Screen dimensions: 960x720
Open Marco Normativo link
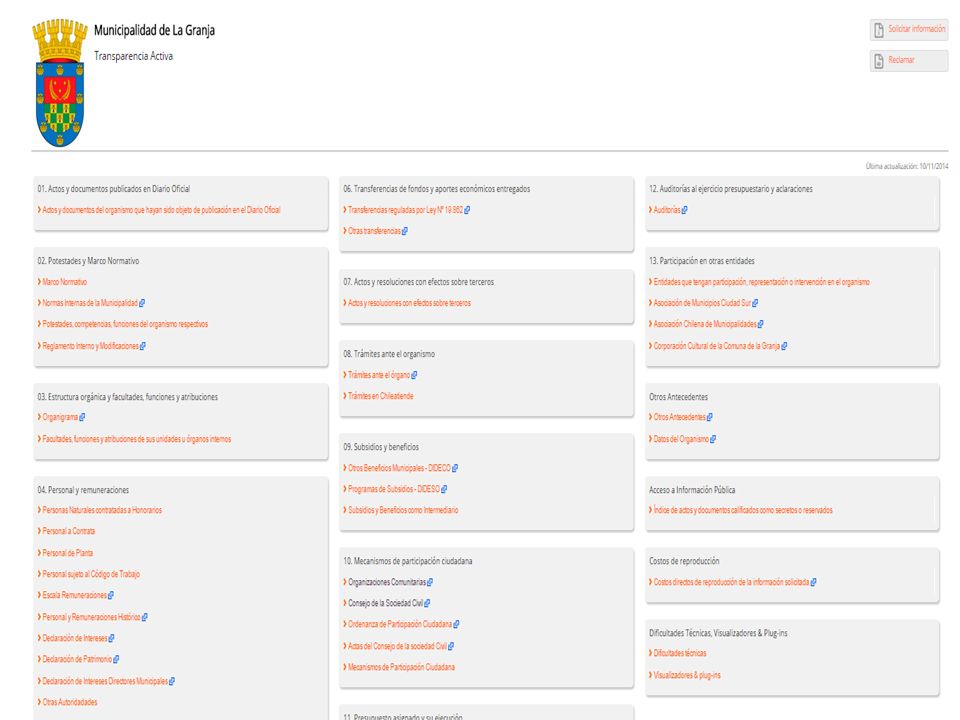tap(64, 282)
